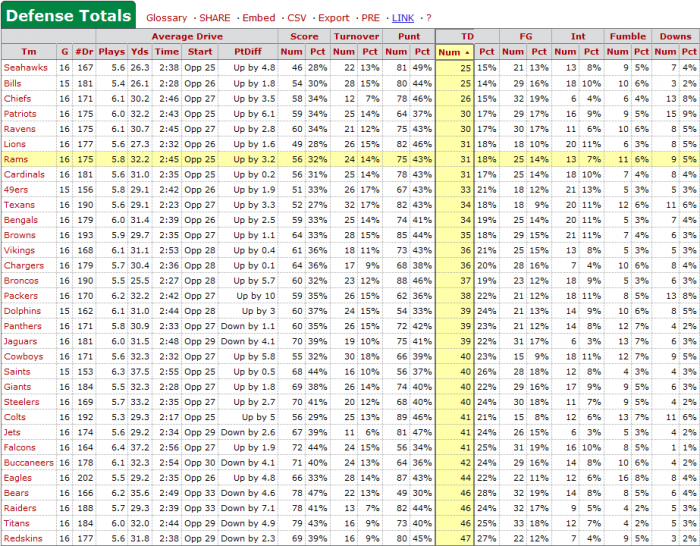Screen dimensions: 700x546
Task: Sort by #Dr column header
Action: [x=84, y=52]
